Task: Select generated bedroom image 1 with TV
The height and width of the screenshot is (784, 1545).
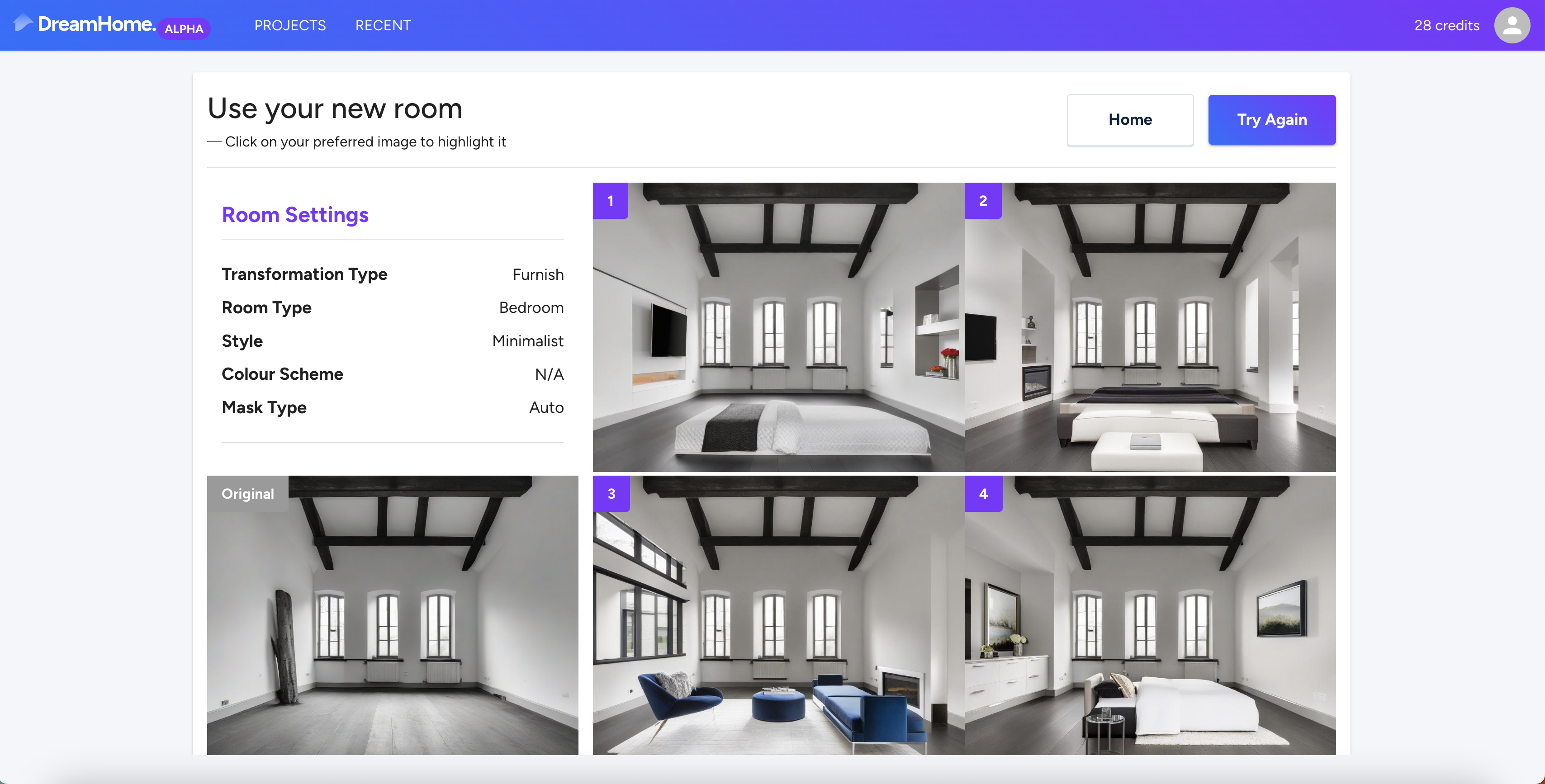Action: (x=778, y=335)
